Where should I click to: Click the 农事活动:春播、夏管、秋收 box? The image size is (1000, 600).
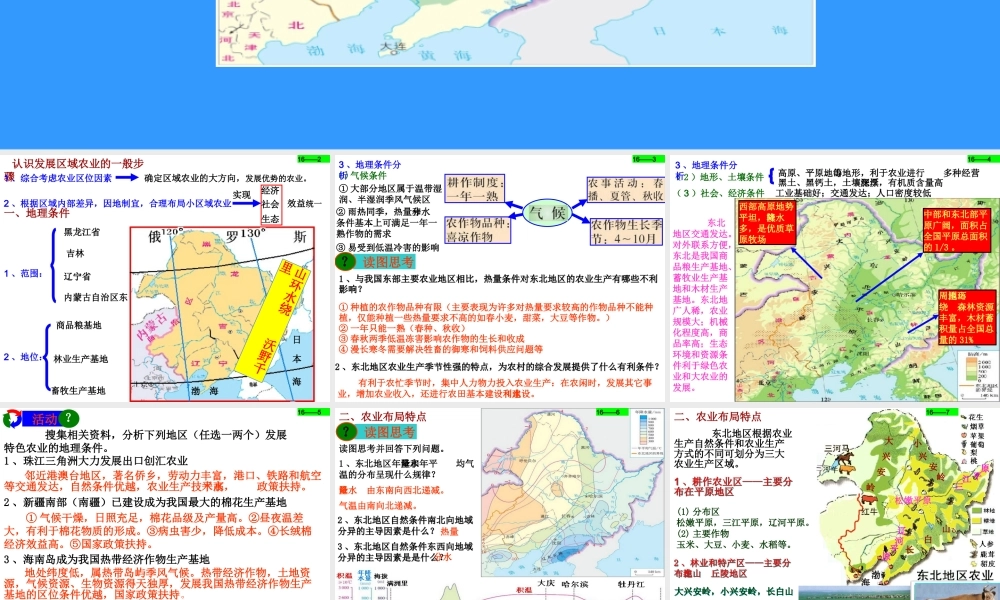tap(626, 189)
